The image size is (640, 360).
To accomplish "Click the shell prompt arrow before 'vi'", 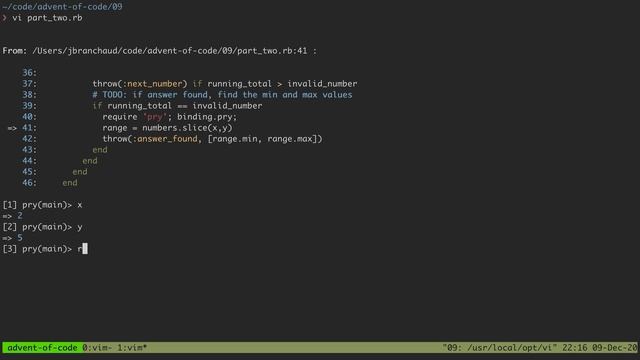I will tap(4, 18).
